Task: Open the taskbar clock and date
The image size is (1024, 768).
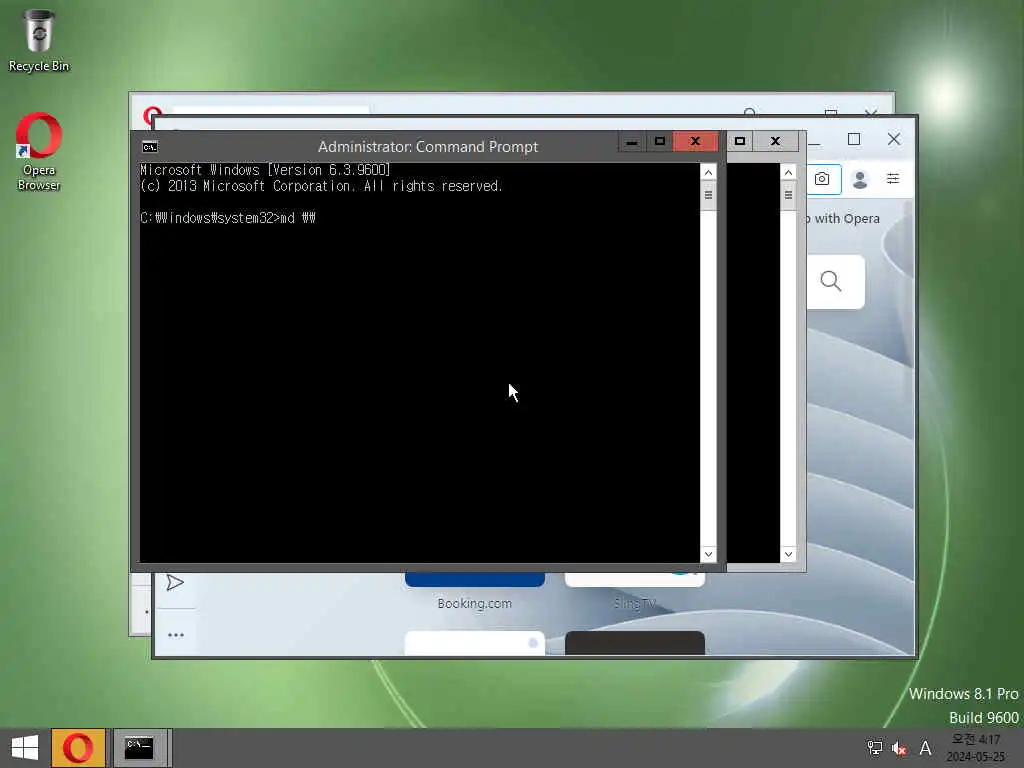Action: (x=976, y=748)
